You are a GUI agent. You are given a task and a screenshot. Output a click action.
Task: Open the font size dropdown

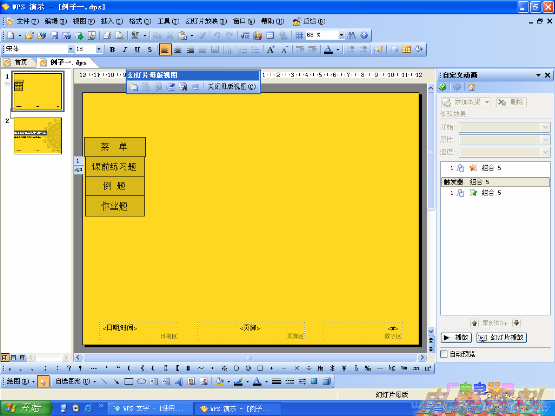(99, 49)
